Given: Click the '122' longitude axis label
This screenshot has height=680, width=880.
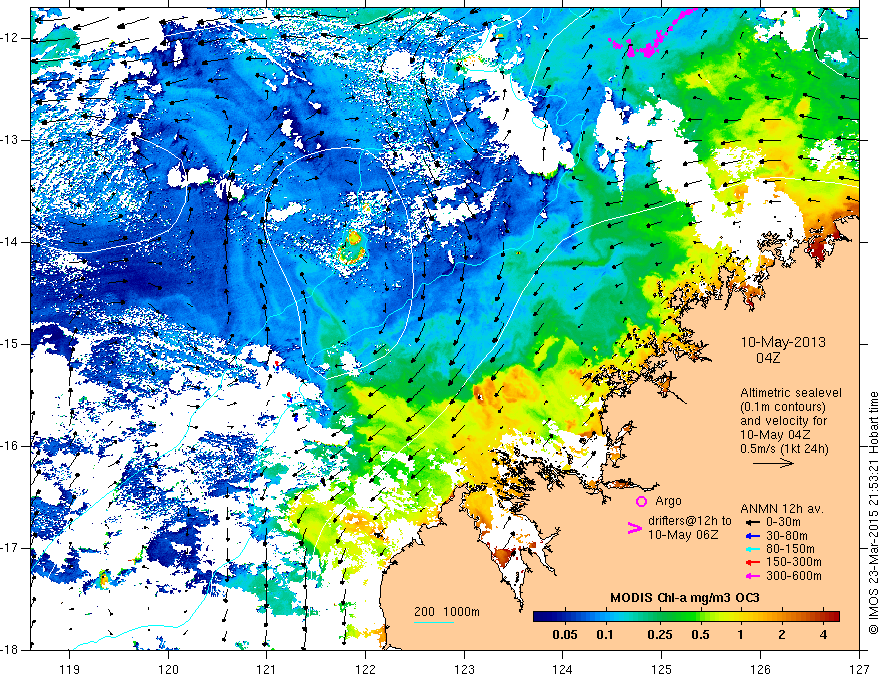Looking at the screenshot, I should click(365, 669).
